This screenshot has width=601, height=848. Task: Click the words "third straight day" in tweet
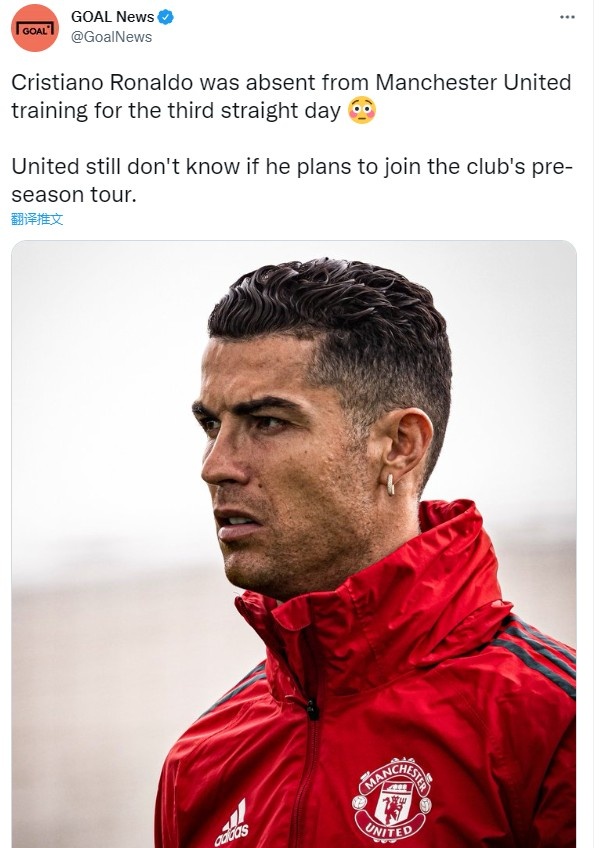[x=254, y=111]
